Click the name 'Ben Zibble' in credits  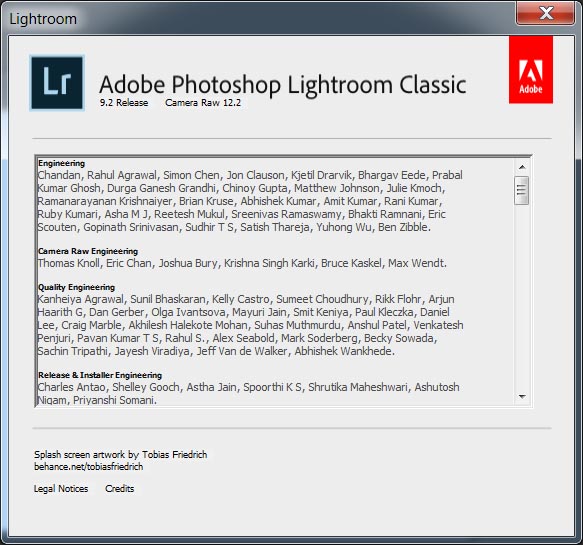(x=403, y=227)
